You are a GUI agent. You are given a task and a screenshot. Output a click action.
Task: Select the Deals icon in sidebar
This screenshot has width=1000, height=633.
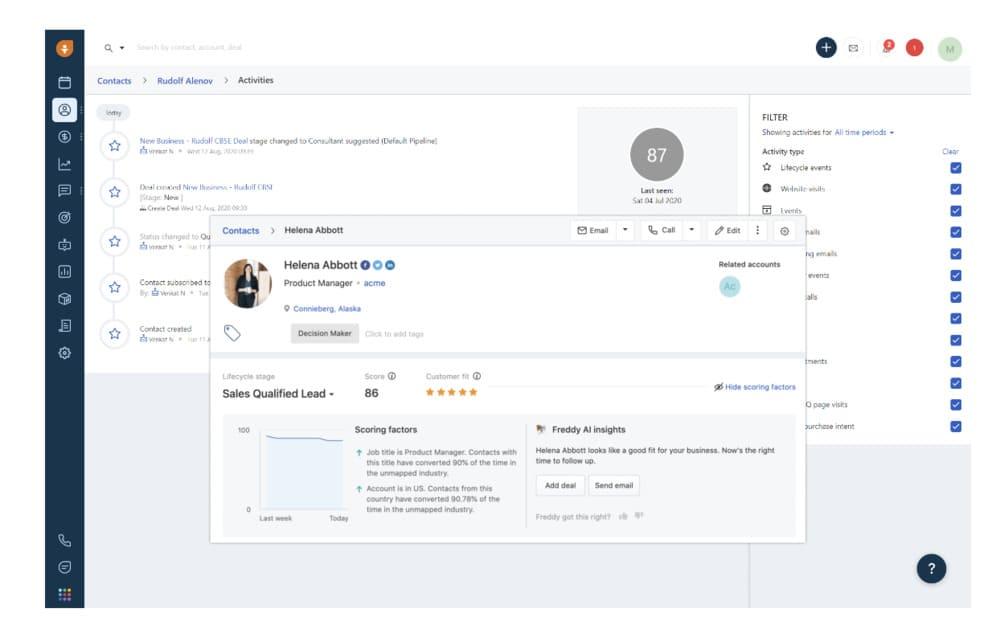[63, 135]
